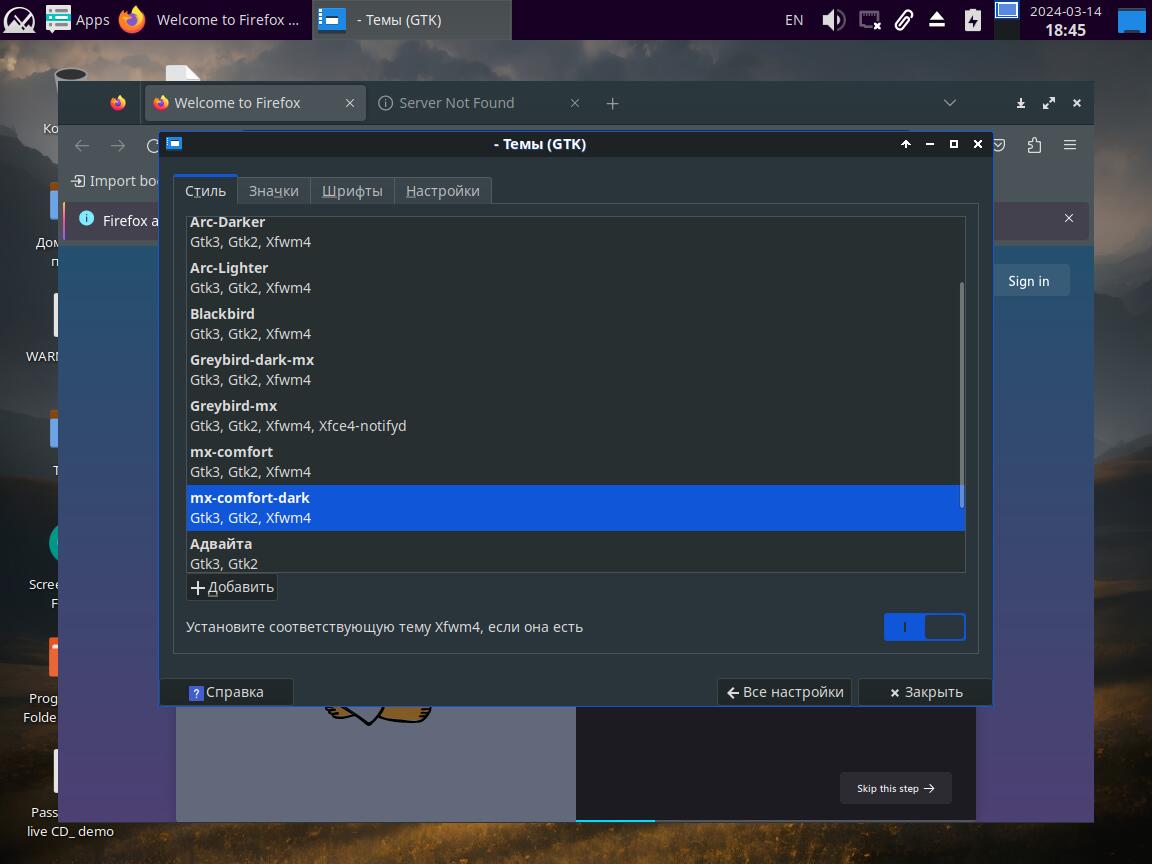Click the Добавить add theme button
The height and width of the screenshot is (864, 1152).
pos(232,587)
